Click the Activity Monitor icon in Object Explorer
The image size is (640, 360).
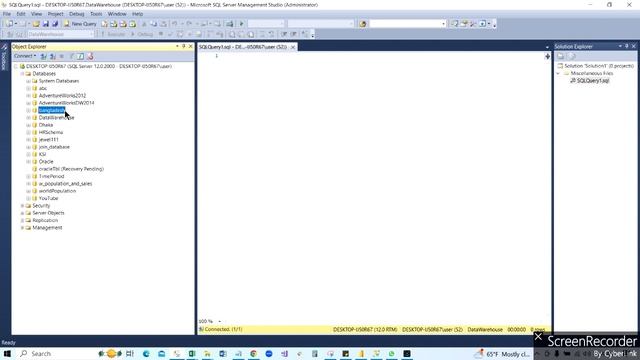pyautogui.click(x=90, y=56)
